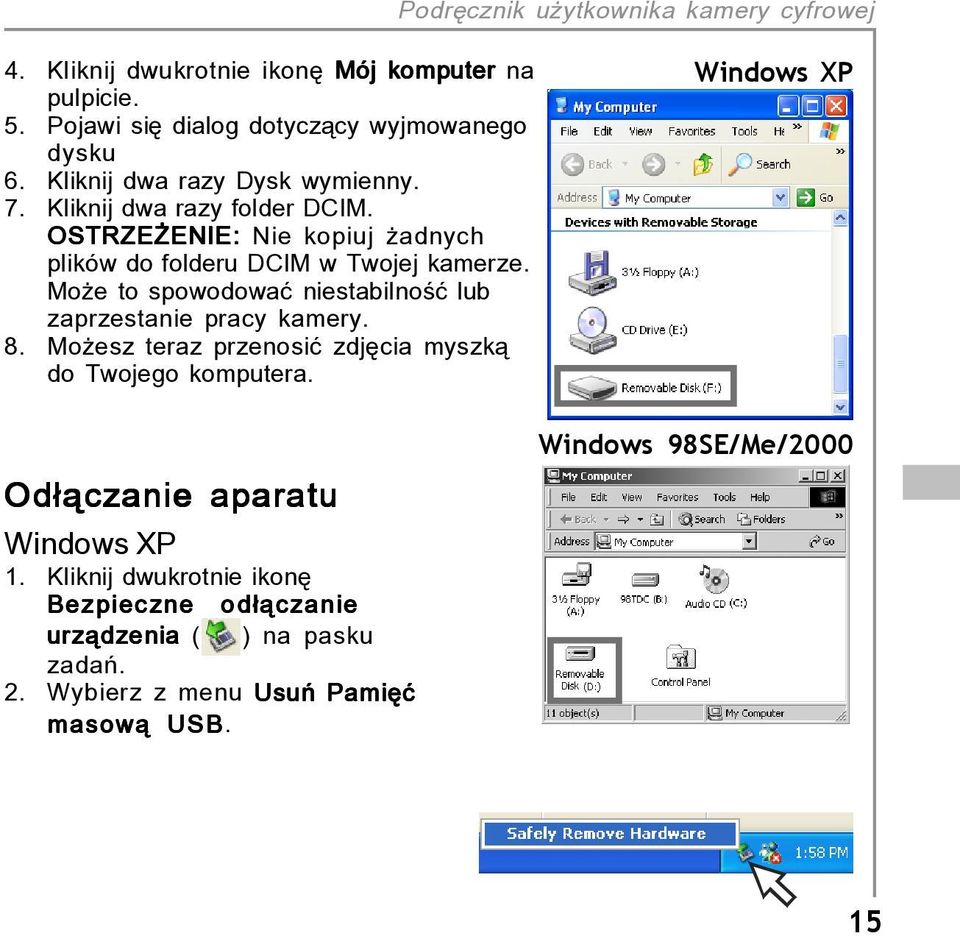The height and width of the screenshot is (936, 960).
Task: Click My Computer status bar zone entry
Action: point(745,713)
